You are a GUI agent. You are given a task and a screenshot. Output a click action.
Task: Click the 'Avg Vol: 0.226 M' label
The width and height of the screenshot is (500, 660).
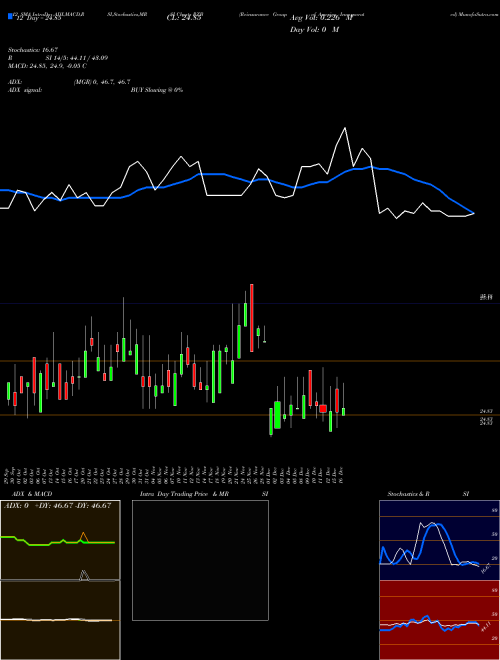(321, 18)
